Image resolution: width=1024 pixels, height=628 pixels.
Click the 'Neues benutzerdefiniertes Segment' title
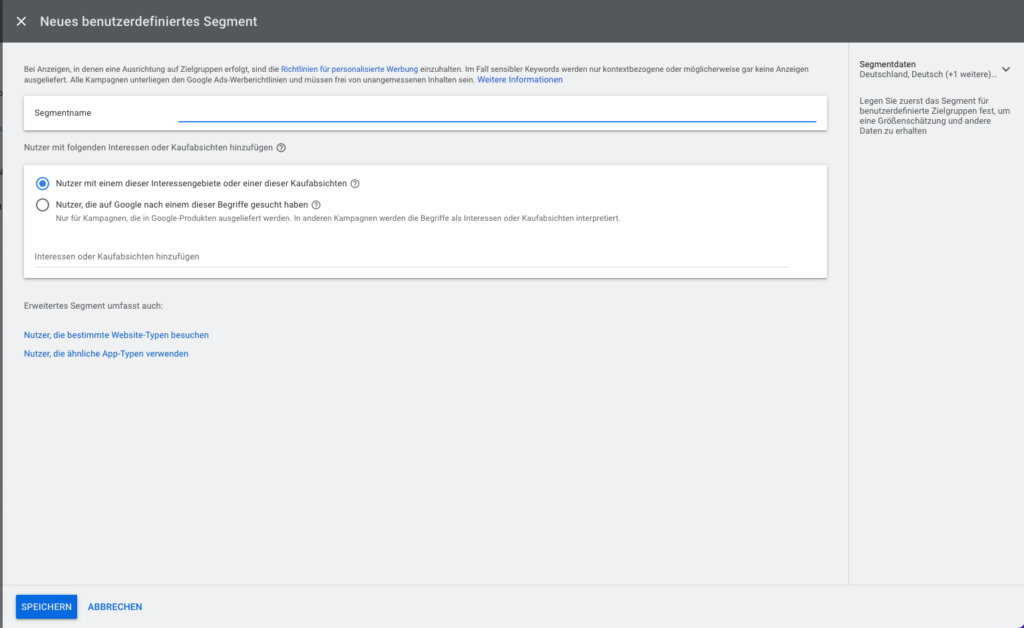[148, 21]
